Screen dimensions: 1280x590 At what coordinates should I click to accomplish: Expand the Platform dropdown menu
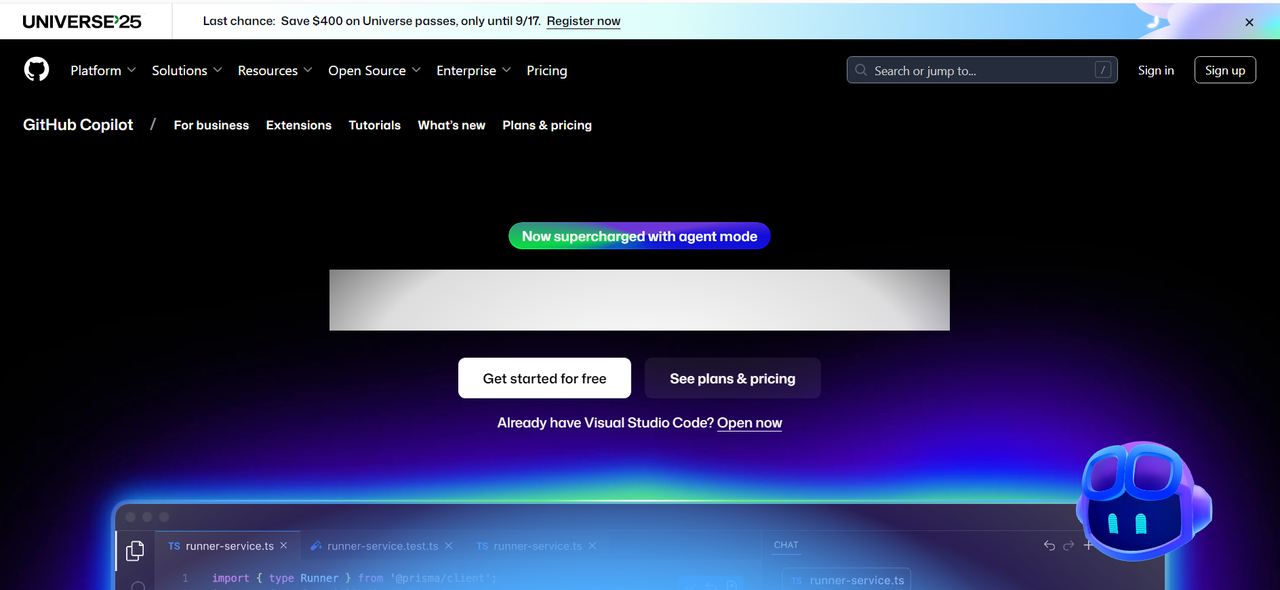(x=103, y=70)
